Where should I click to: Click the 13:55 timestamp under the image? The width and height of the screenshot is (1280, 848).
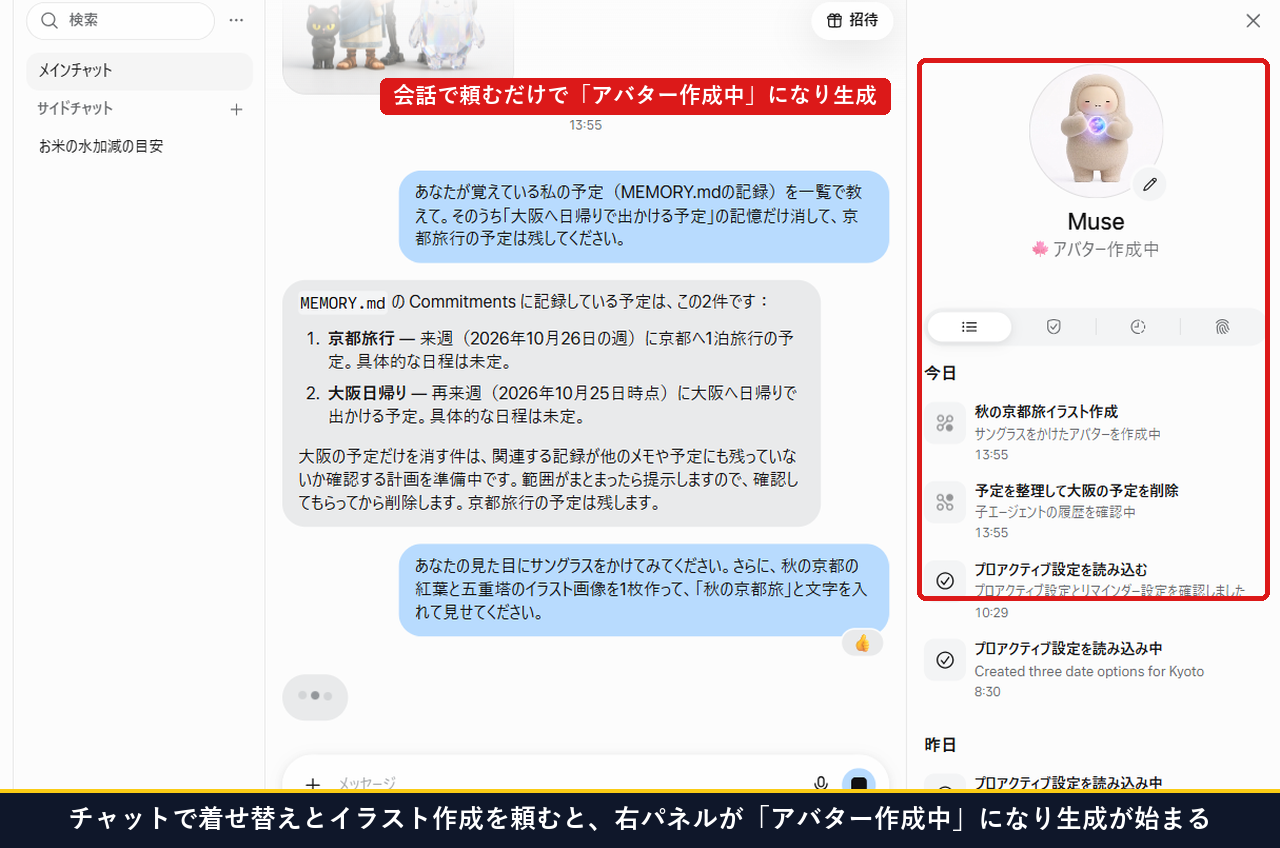[586, 125]
